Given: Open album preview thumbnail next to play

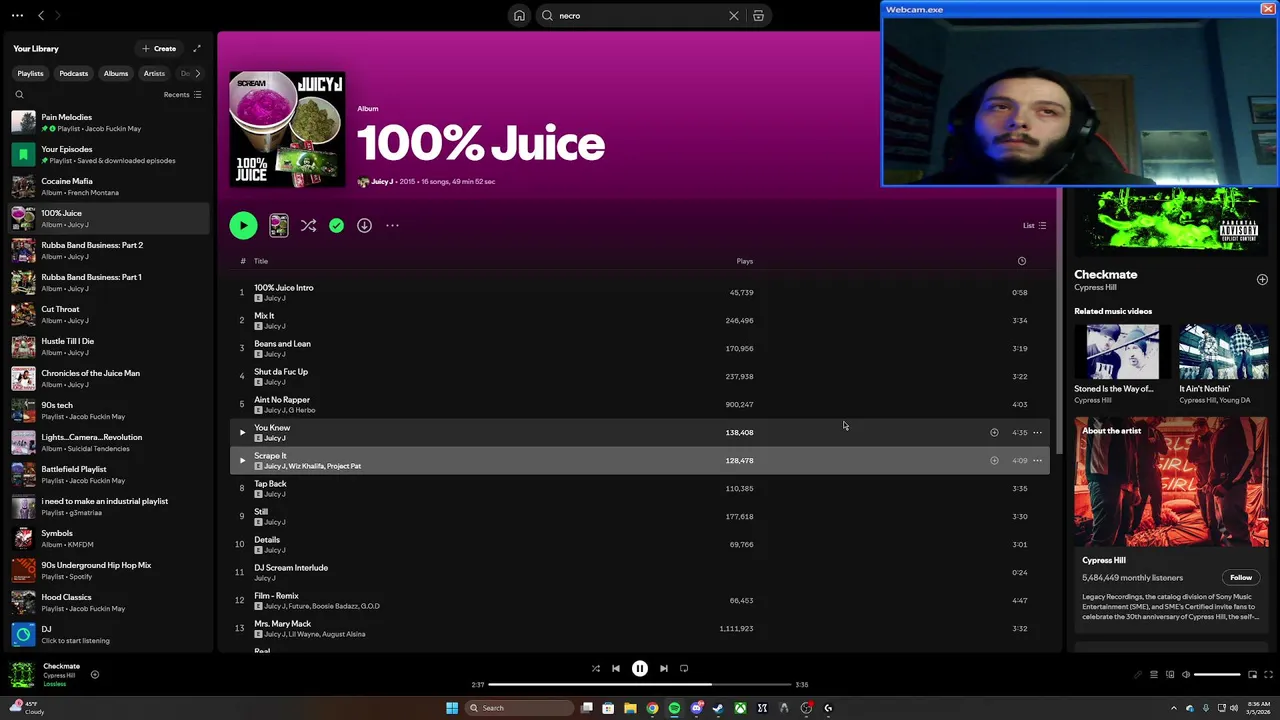Looking at the screenshot, I should coord(278,226).
